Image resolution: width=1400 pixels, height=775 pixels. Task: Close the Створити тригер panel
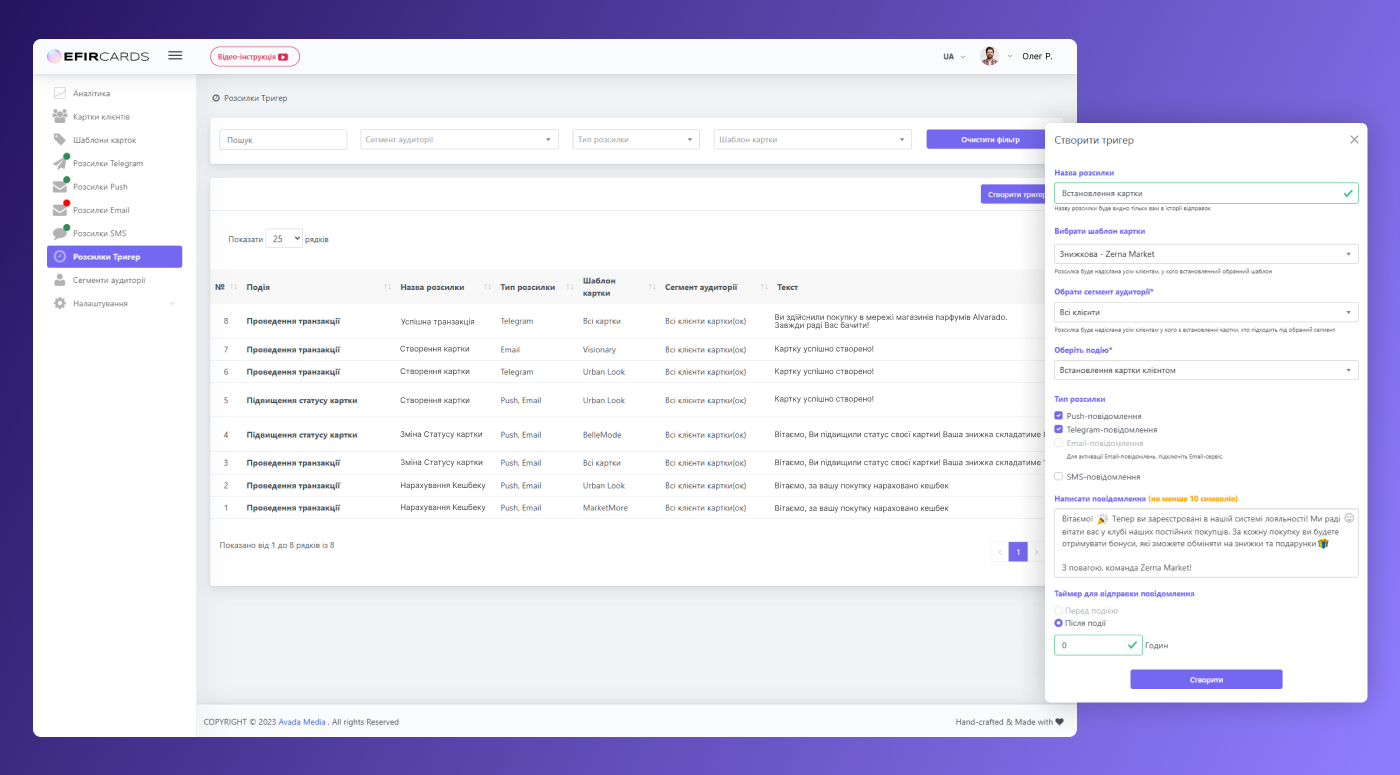pos(1354,140)
